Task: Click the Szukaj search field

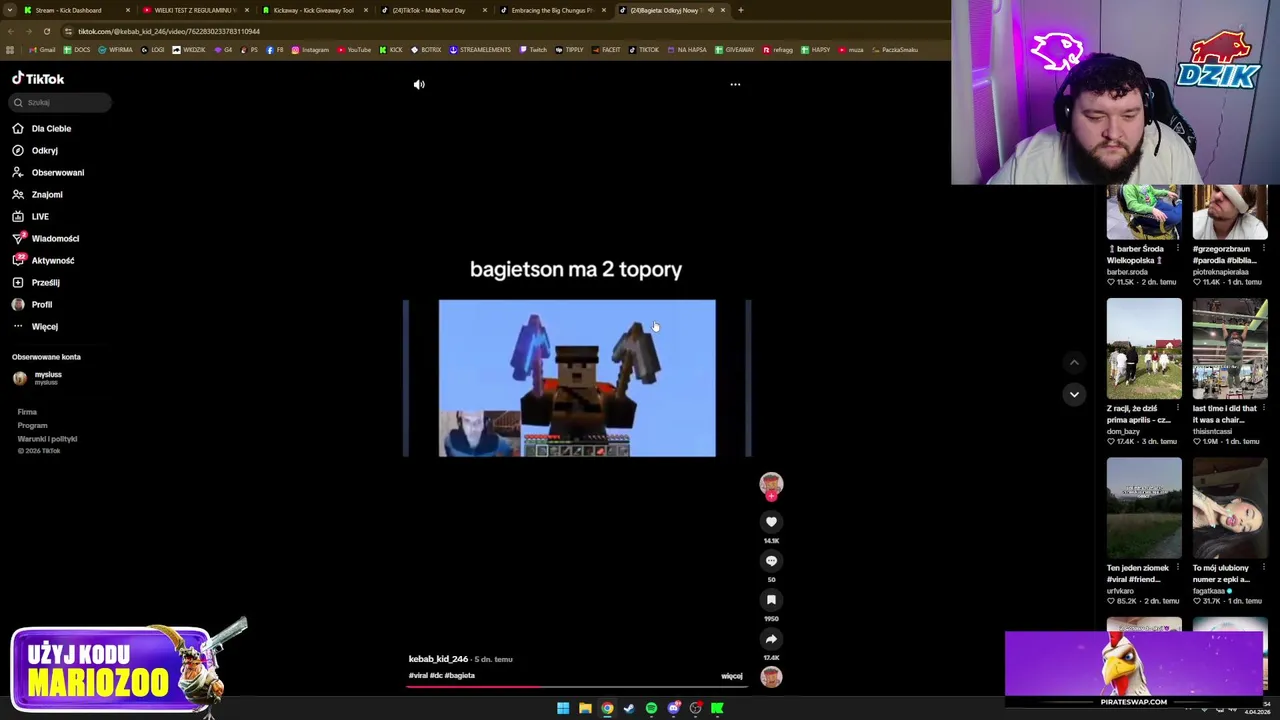Action: coord(60,102)
